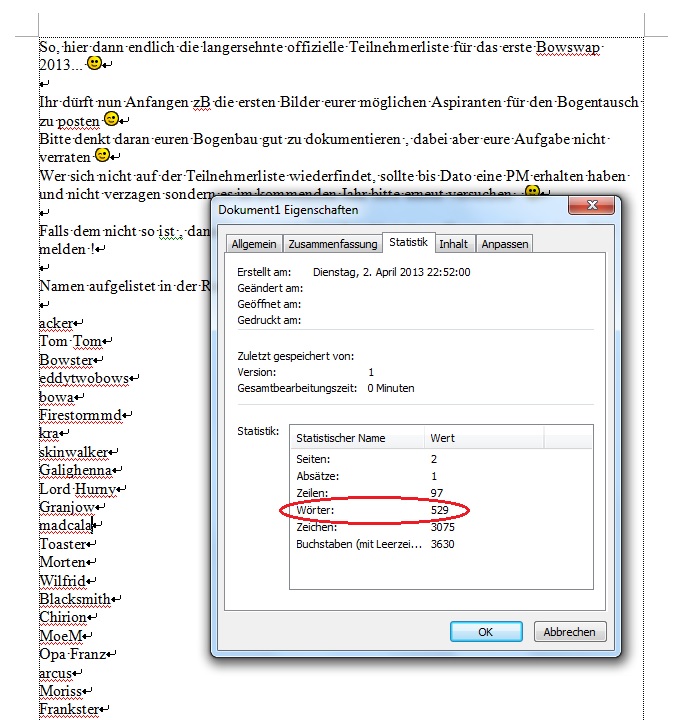
Task: Click the misspelled word "Bowswap" in document
Action: (x=570, y=46)
